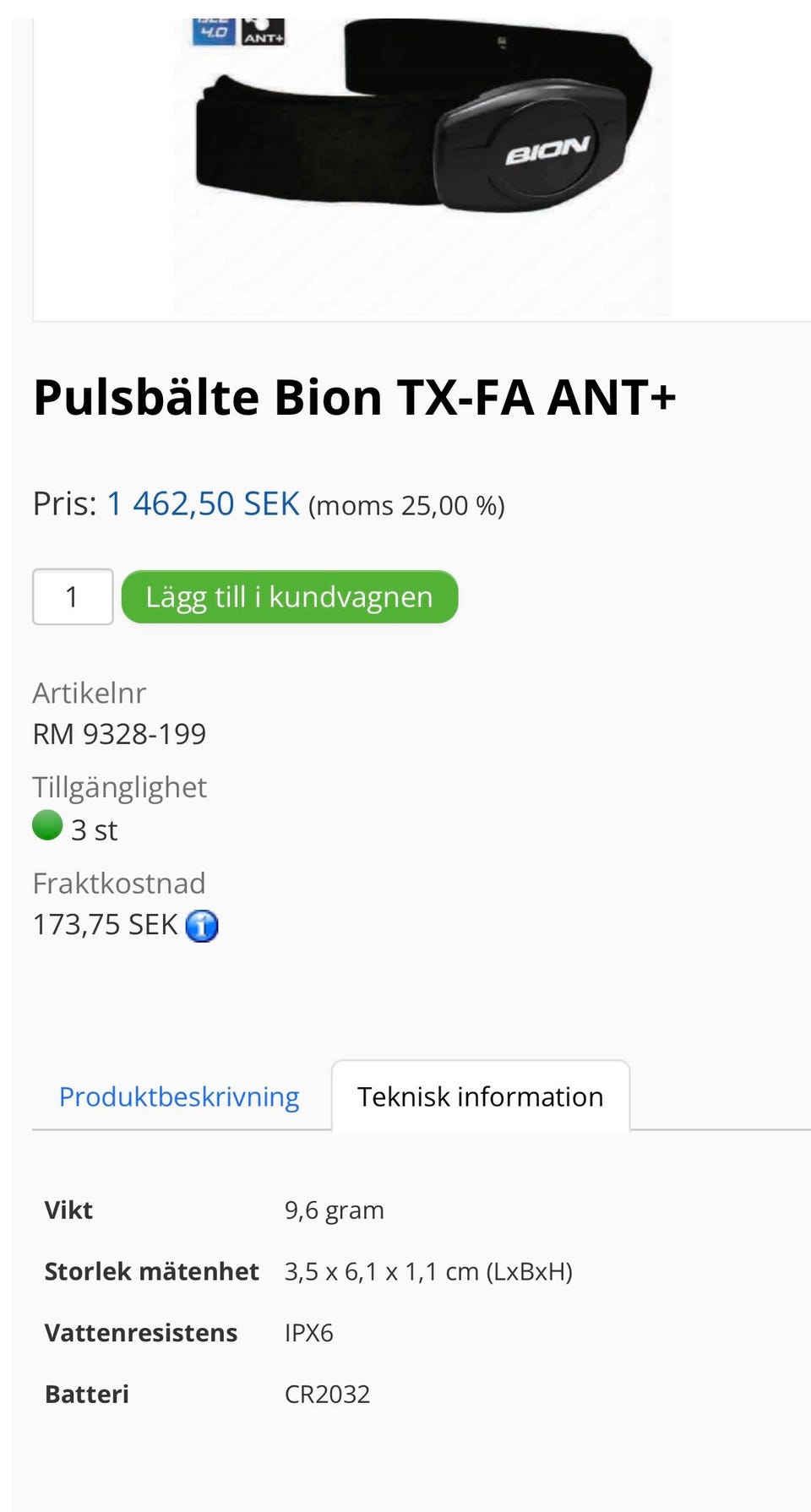
Task: Click the shipping cost info icon
Action: pyautogui.click(x=202, y=926)
